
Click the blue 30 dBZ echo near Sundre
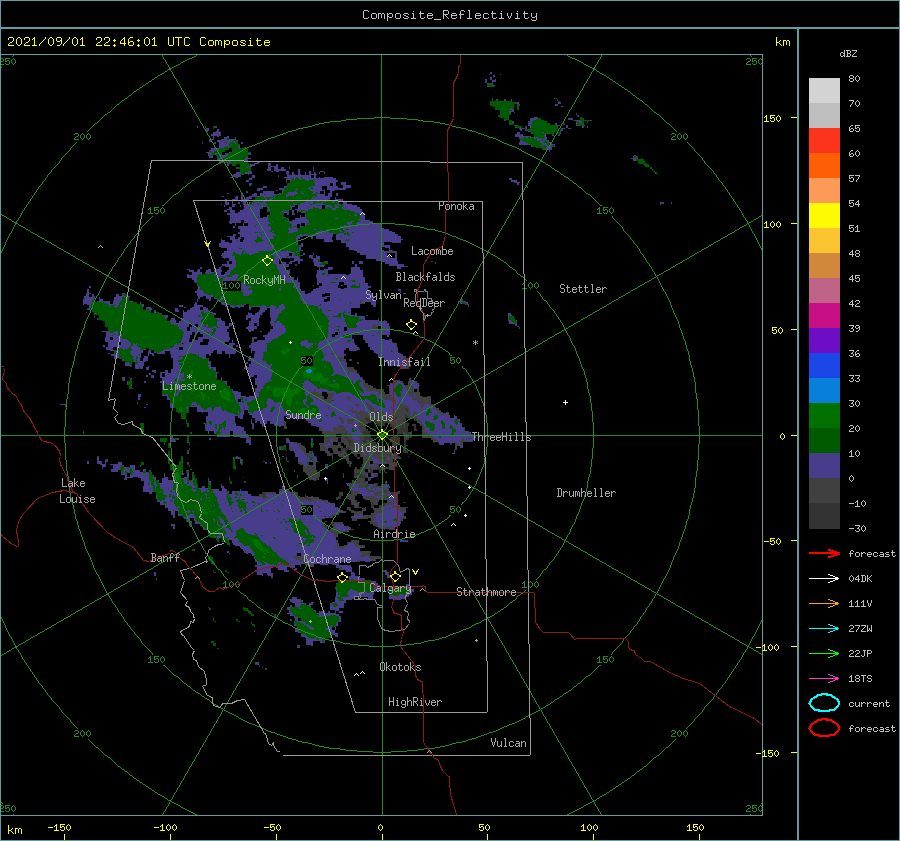coord(309,371)
